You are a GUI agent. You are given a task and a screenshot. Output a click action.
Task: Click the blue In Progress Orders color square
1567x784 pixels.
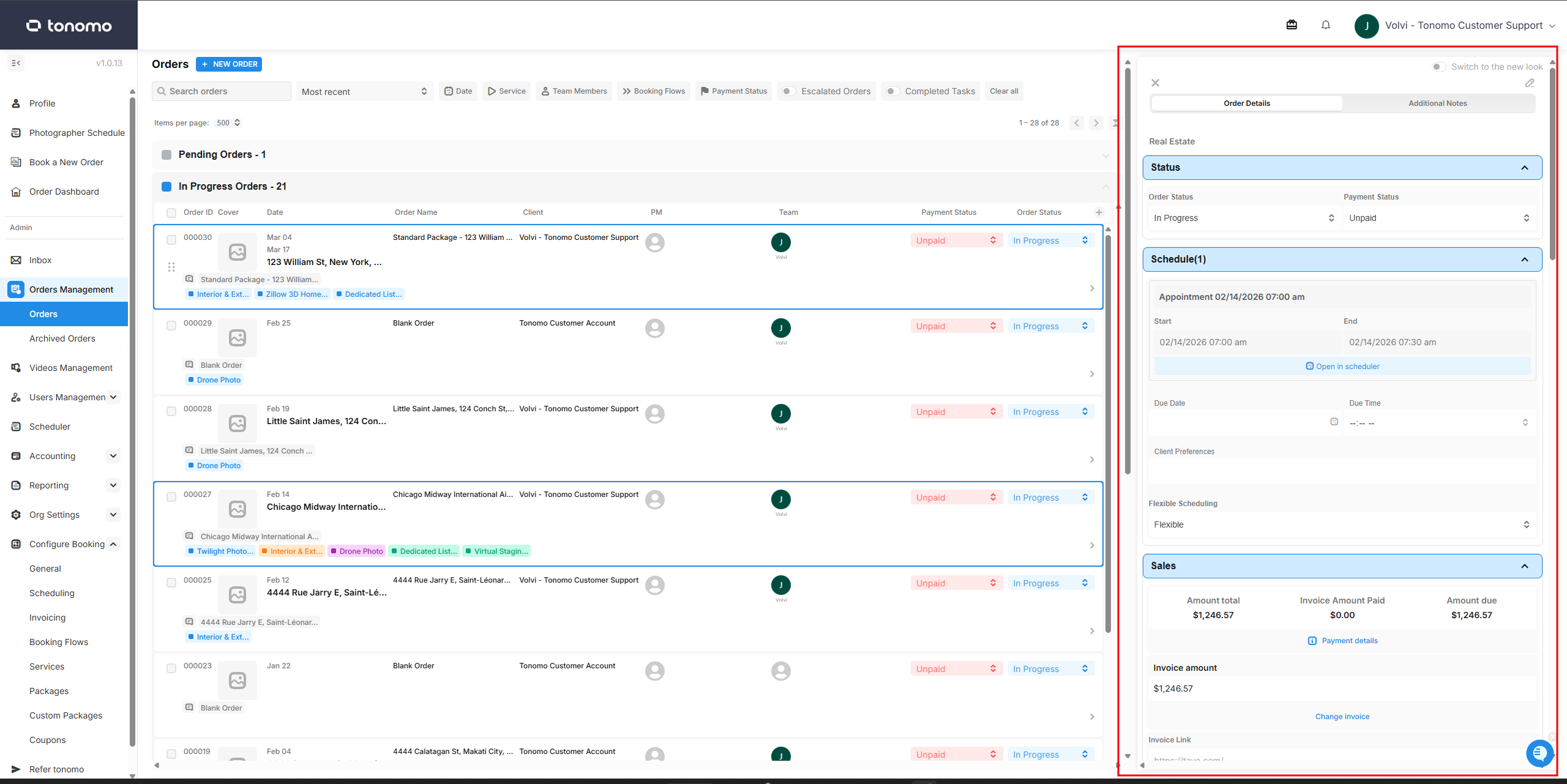click(166, 187)
